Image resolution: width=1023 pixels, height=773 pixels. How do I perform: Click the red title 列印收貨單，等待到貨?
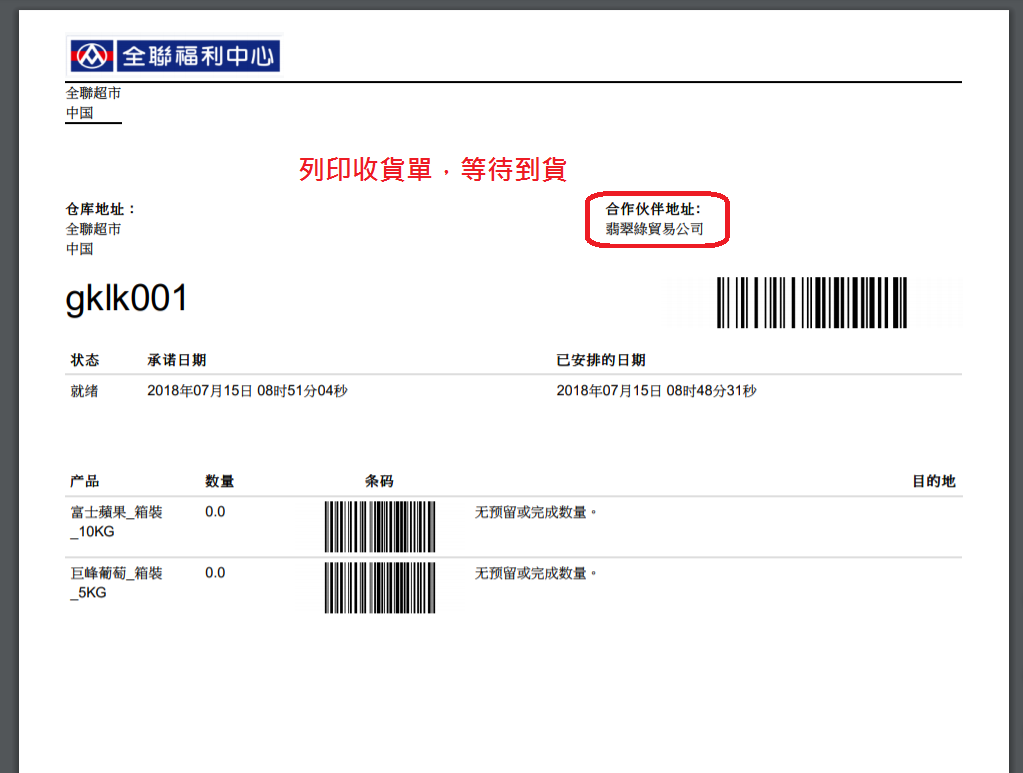(x=433, y=170)
